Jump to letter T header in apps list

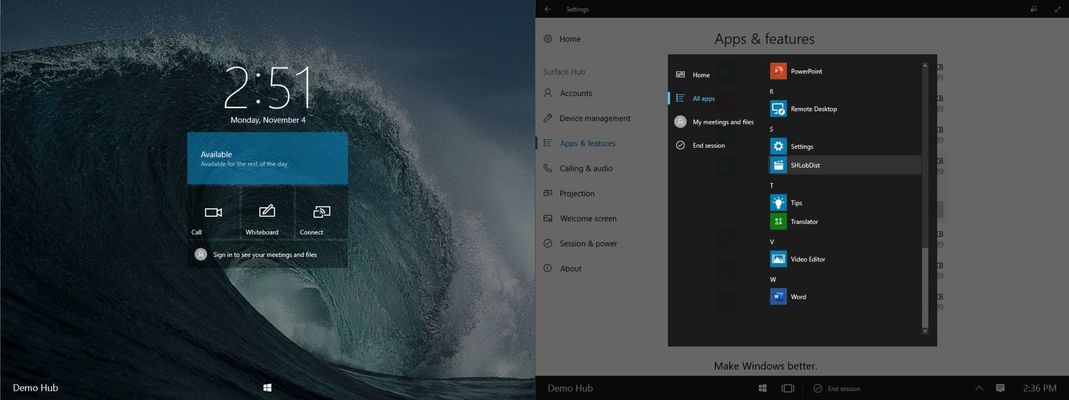(x=772, y=185)
